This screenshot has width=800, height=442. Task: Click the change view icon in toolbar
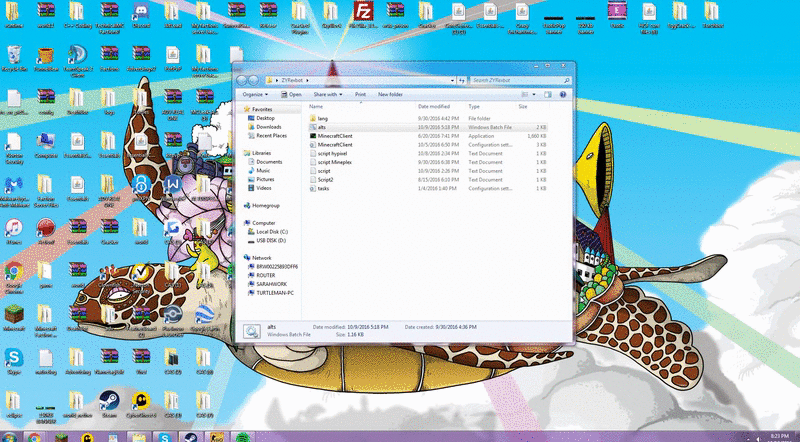tap(524, 94)
